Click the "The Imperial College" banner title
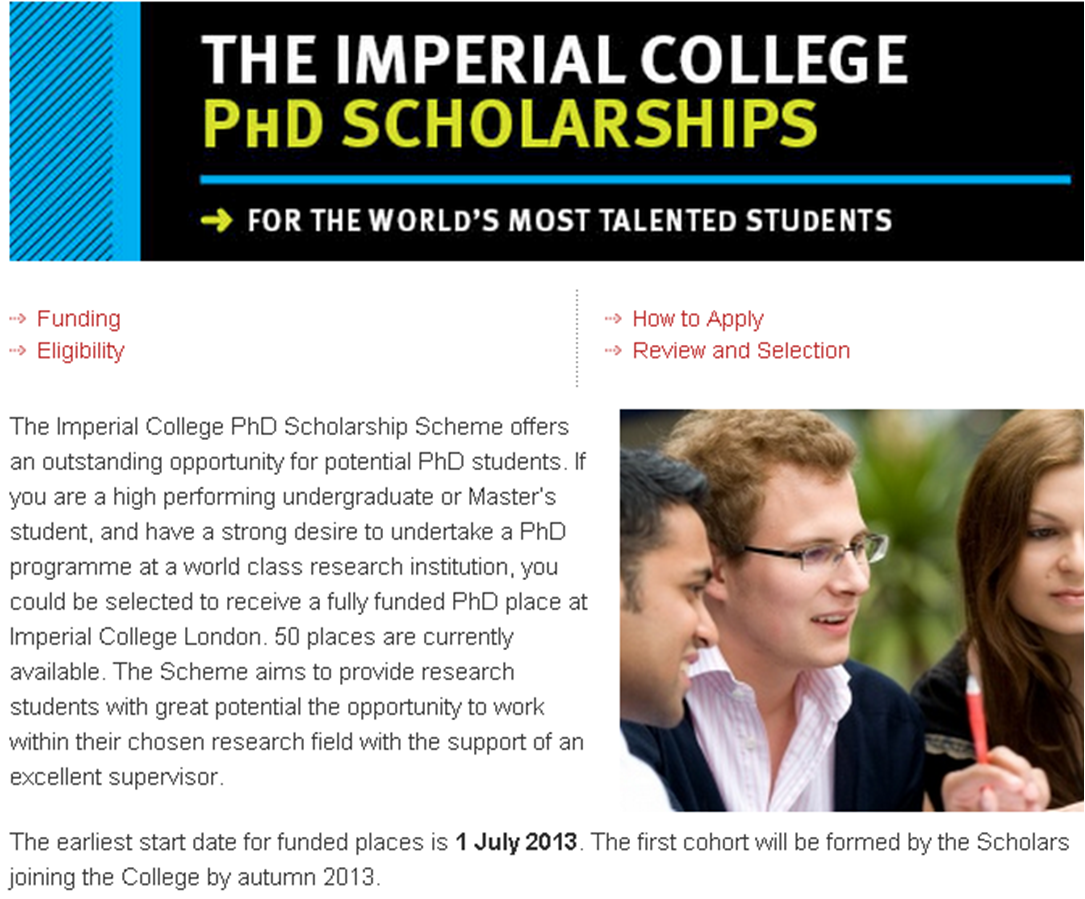 [x=554, y=61]
